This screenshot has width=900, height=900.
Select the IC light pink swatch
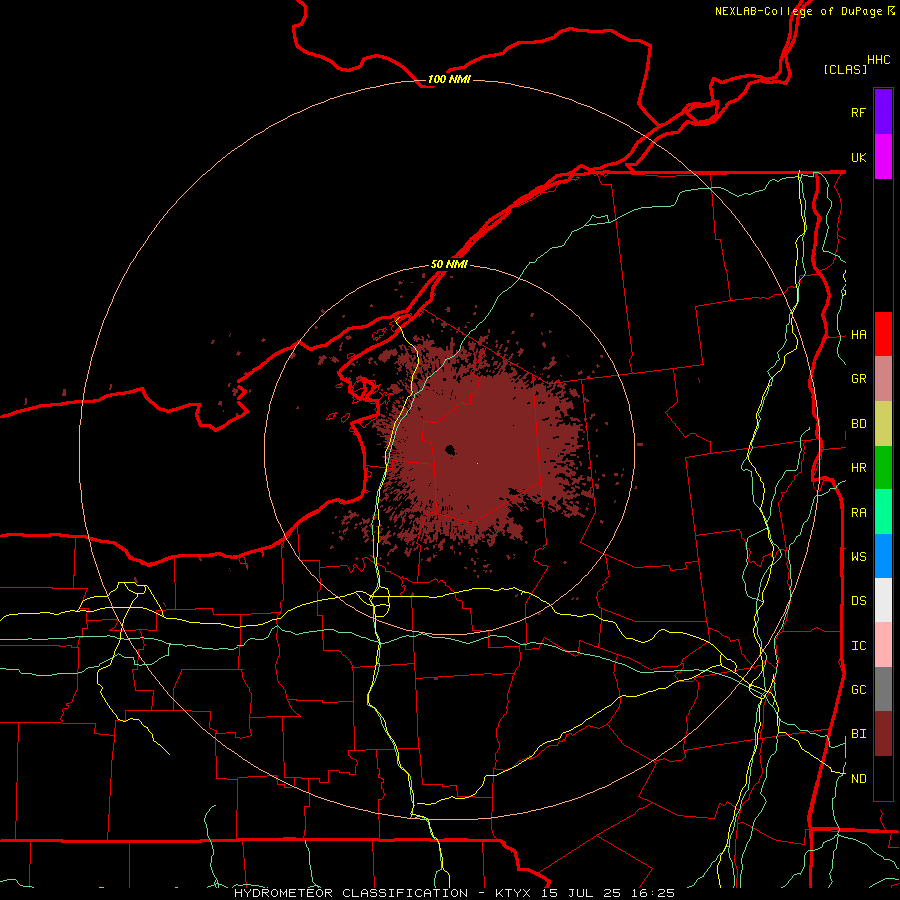tap(883, 645)
